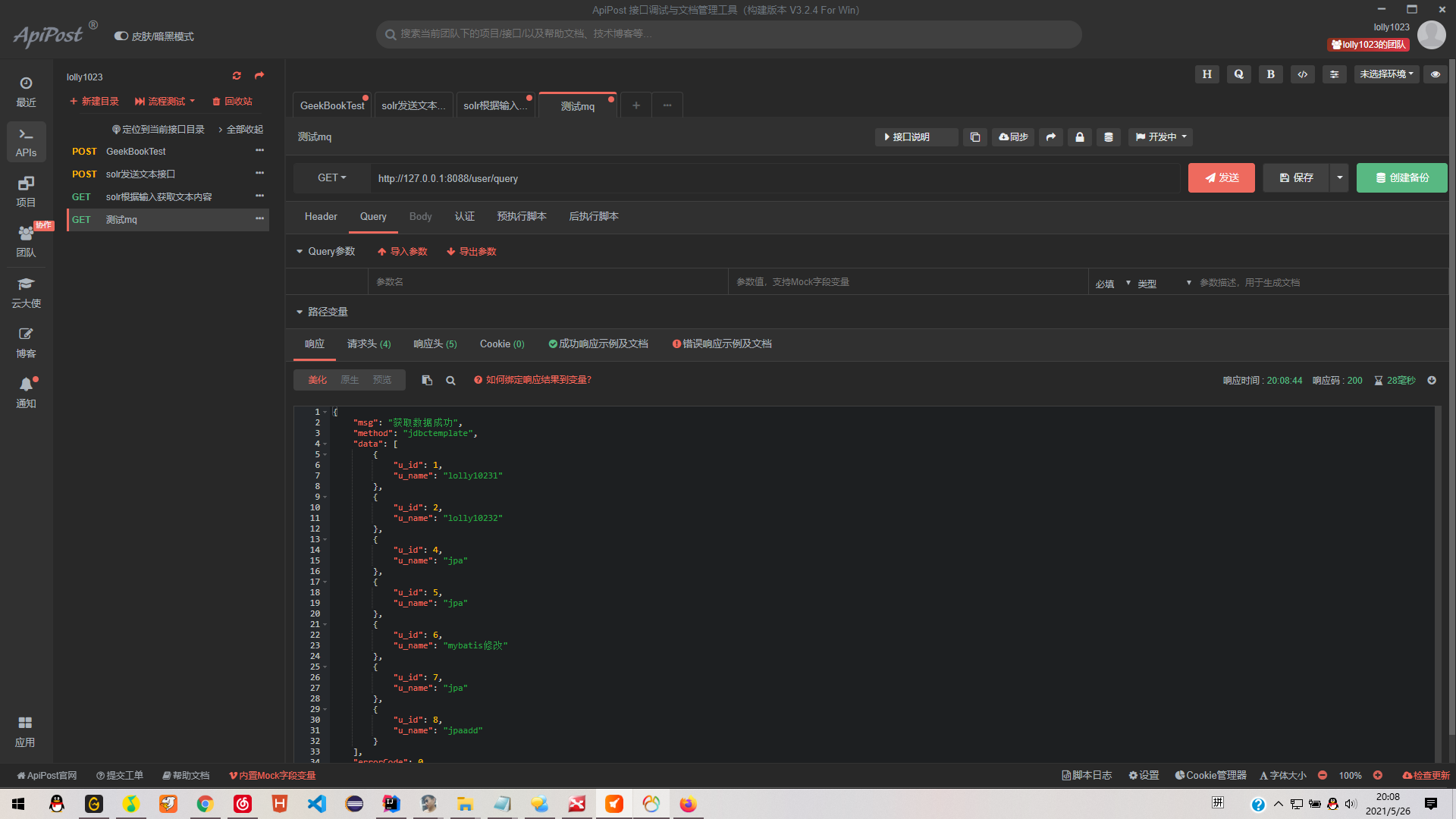The height and width of the screenshot is (819, 1456).
Task: Open the 未选择环境 environment dropdown
Action: click(x=1386, y=74)
